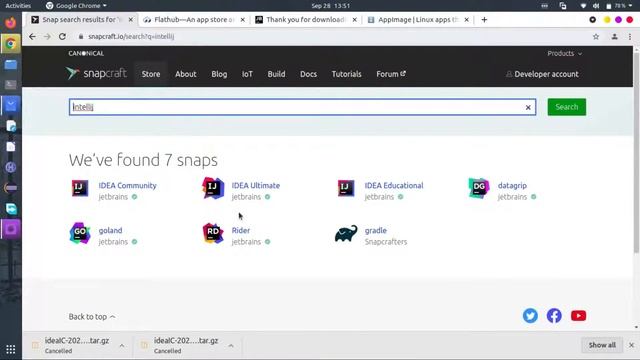
Task: Bookmark this page with the star
Action: 596,36
